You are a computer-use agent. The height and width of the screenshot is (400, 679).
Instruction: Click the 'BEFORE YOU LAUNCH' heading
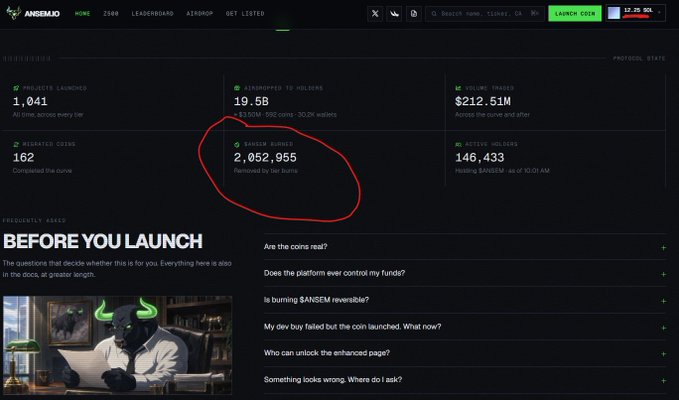tap(103, 242)
